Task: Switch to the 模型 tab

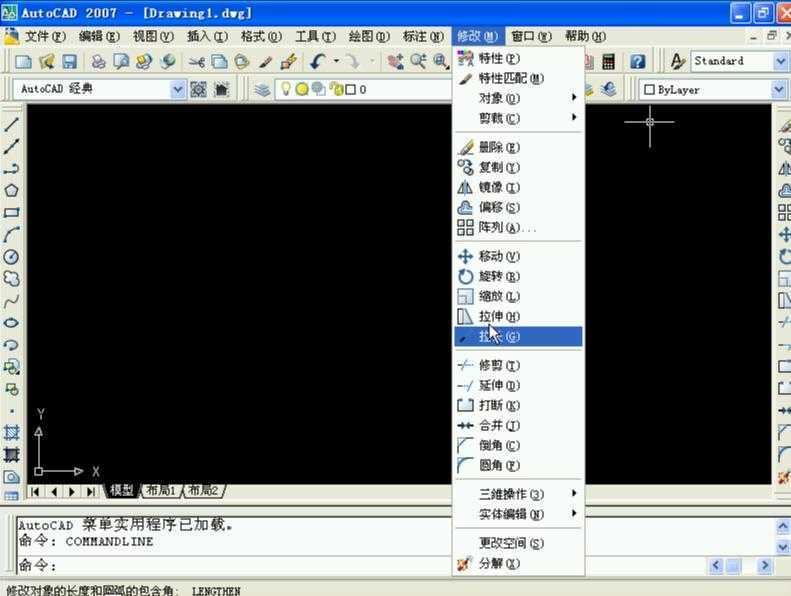Action: click(121, 491)
